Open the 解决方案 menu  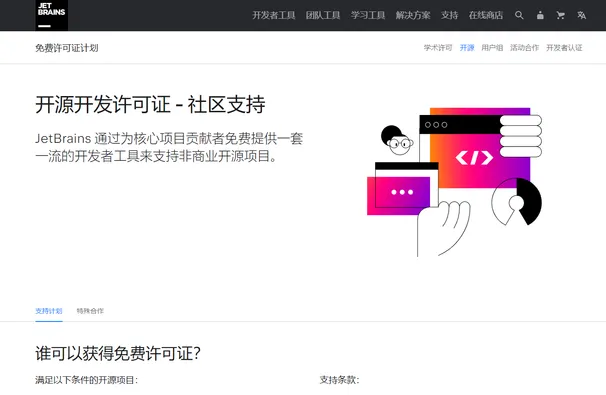(413, 15)
